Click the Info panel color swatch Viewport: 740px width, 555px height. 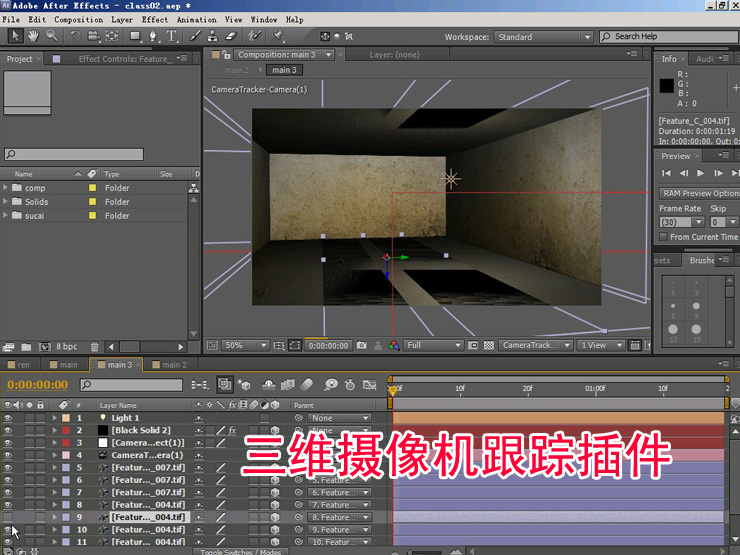coord(666,86)
